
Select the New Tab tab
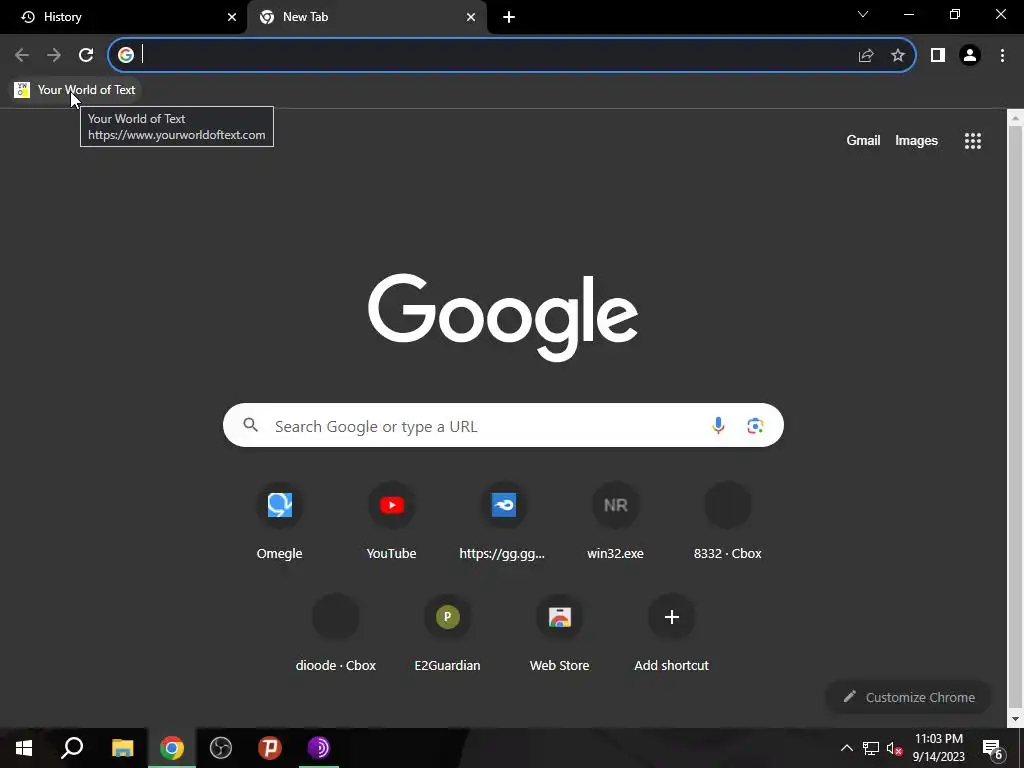[x=367, y=17]
